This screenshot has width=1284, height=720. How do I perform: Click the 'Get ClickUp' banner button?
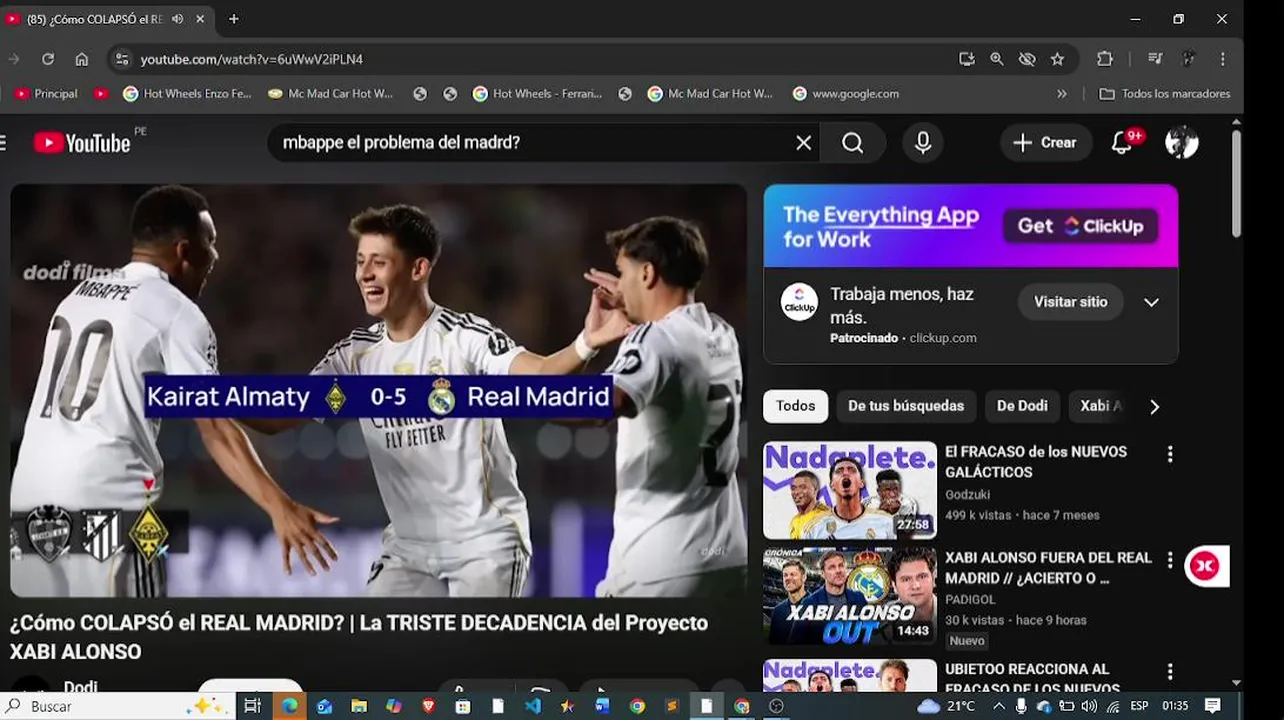pos(1080,226)
